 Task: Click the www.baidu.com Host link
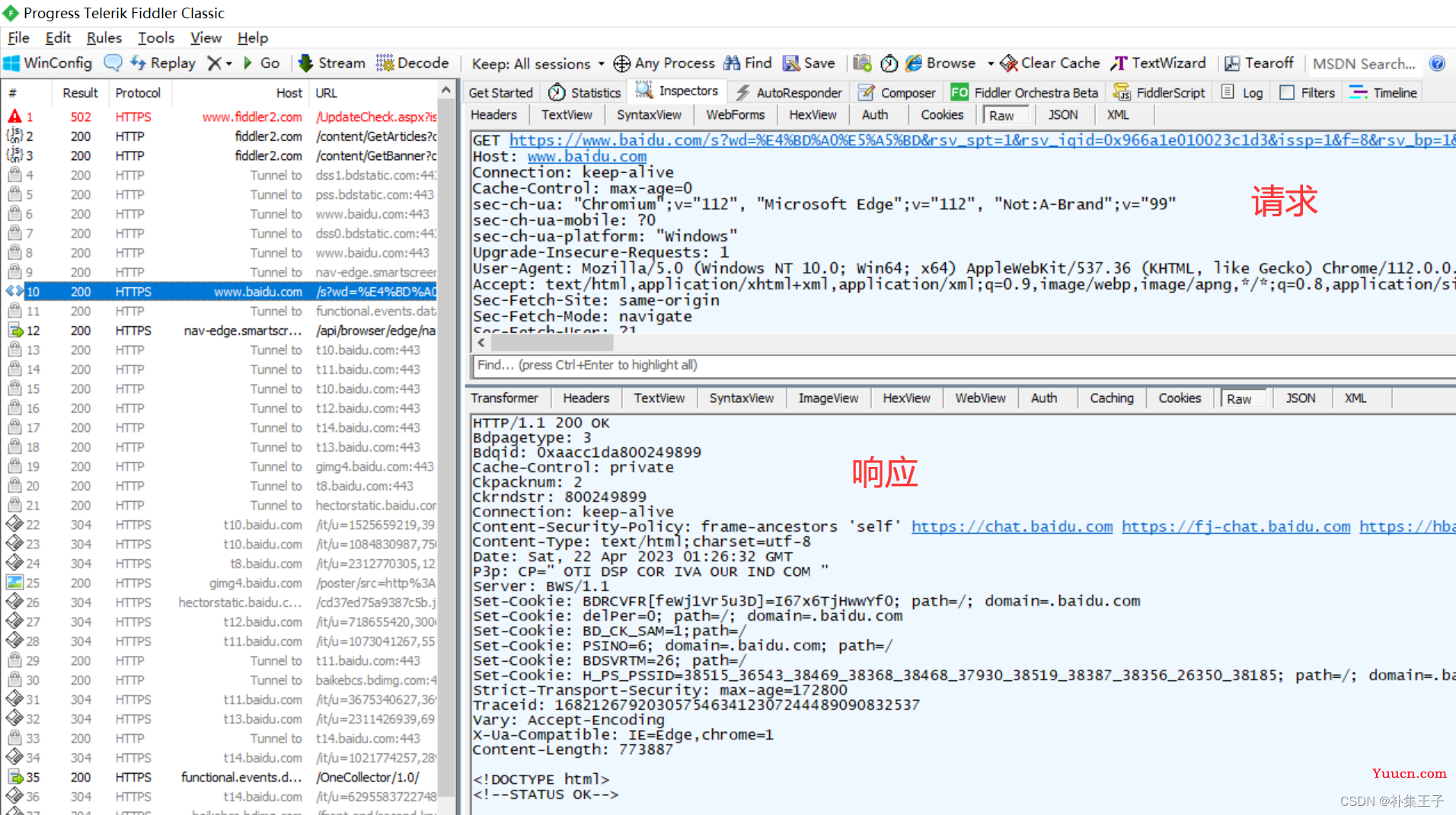[x=587, y=156]
